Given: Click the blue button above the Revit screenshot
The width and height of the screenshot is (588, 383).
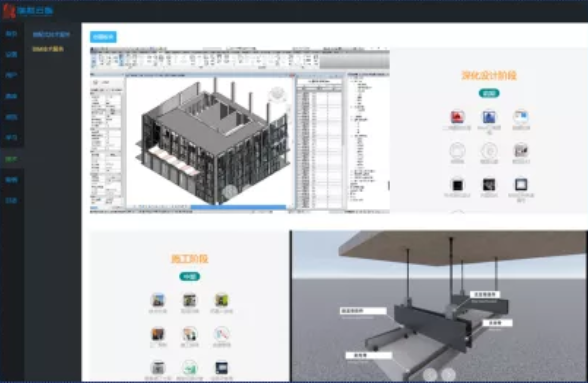Looking at the screenshot, I should click(x=103, y=37).
